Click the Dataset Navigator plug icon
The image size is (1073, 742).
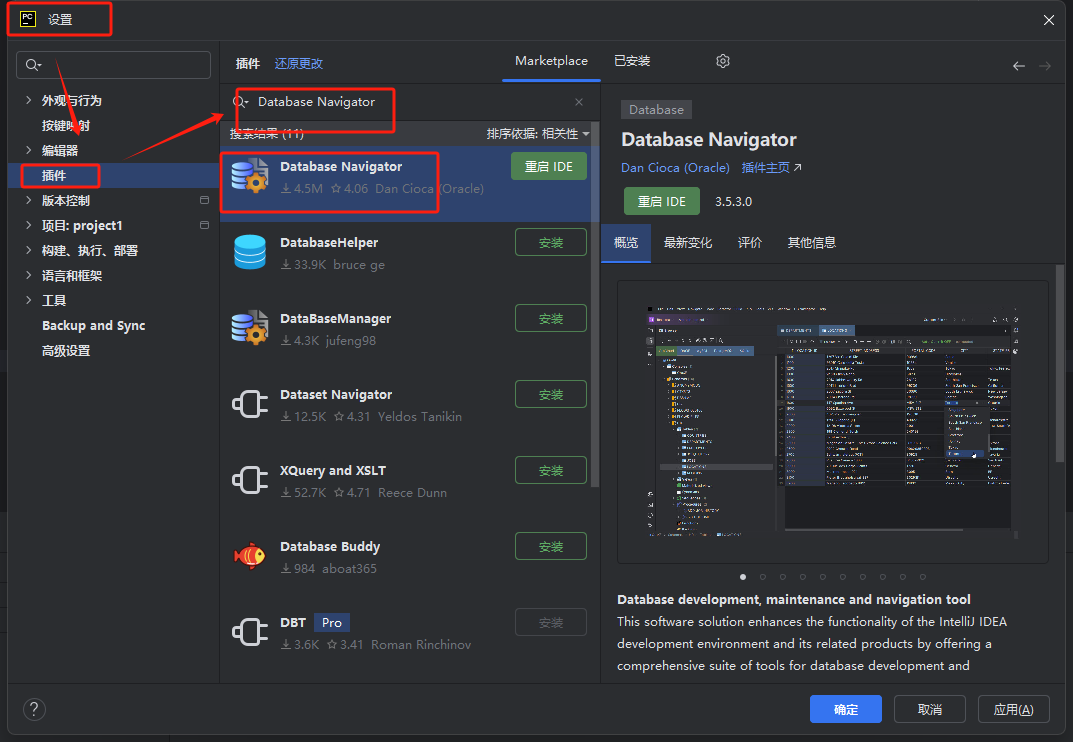pos(249,404)
